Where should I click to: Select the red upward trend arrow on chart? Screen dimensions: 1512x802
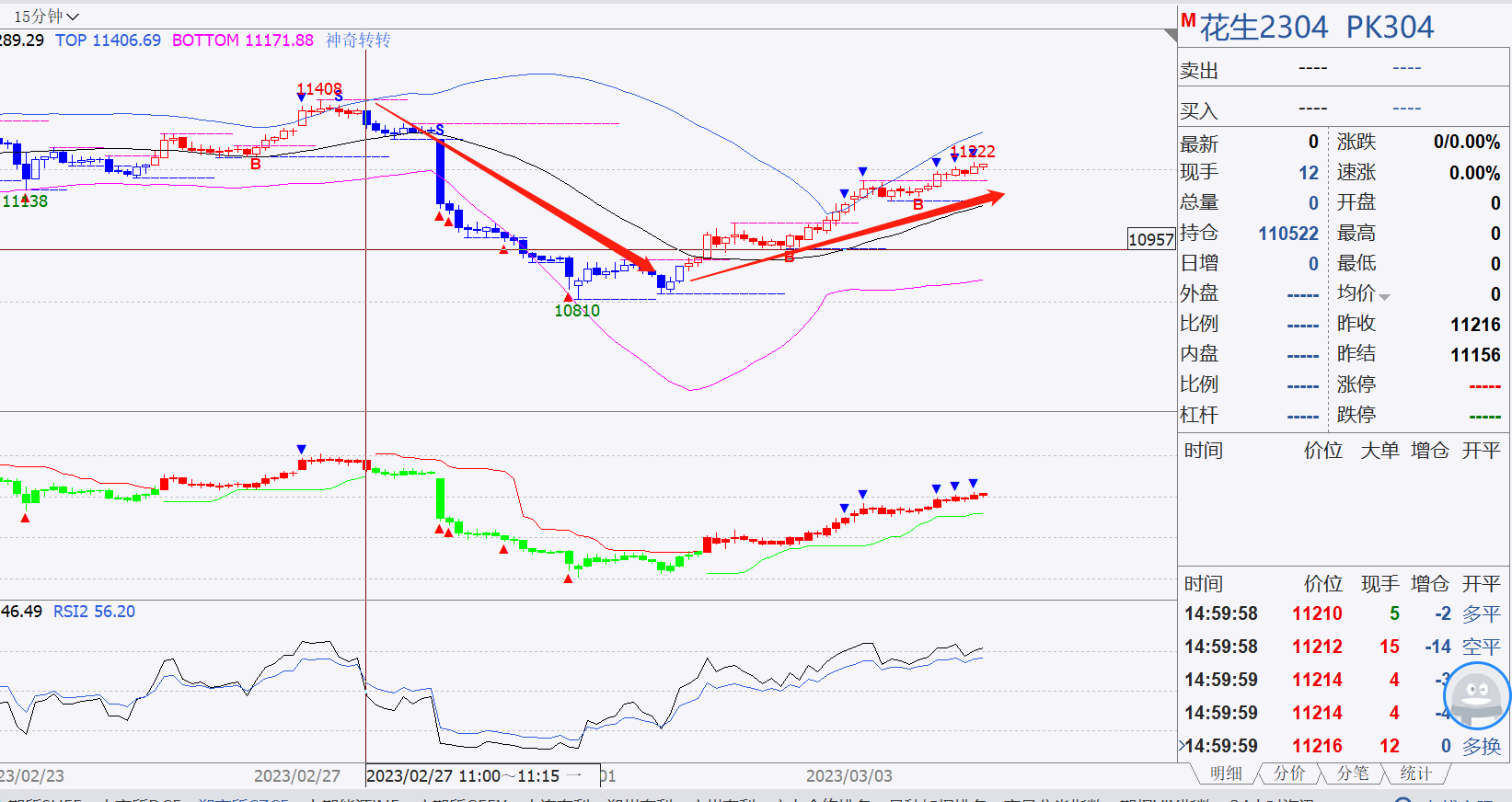(x=848, y=236)
